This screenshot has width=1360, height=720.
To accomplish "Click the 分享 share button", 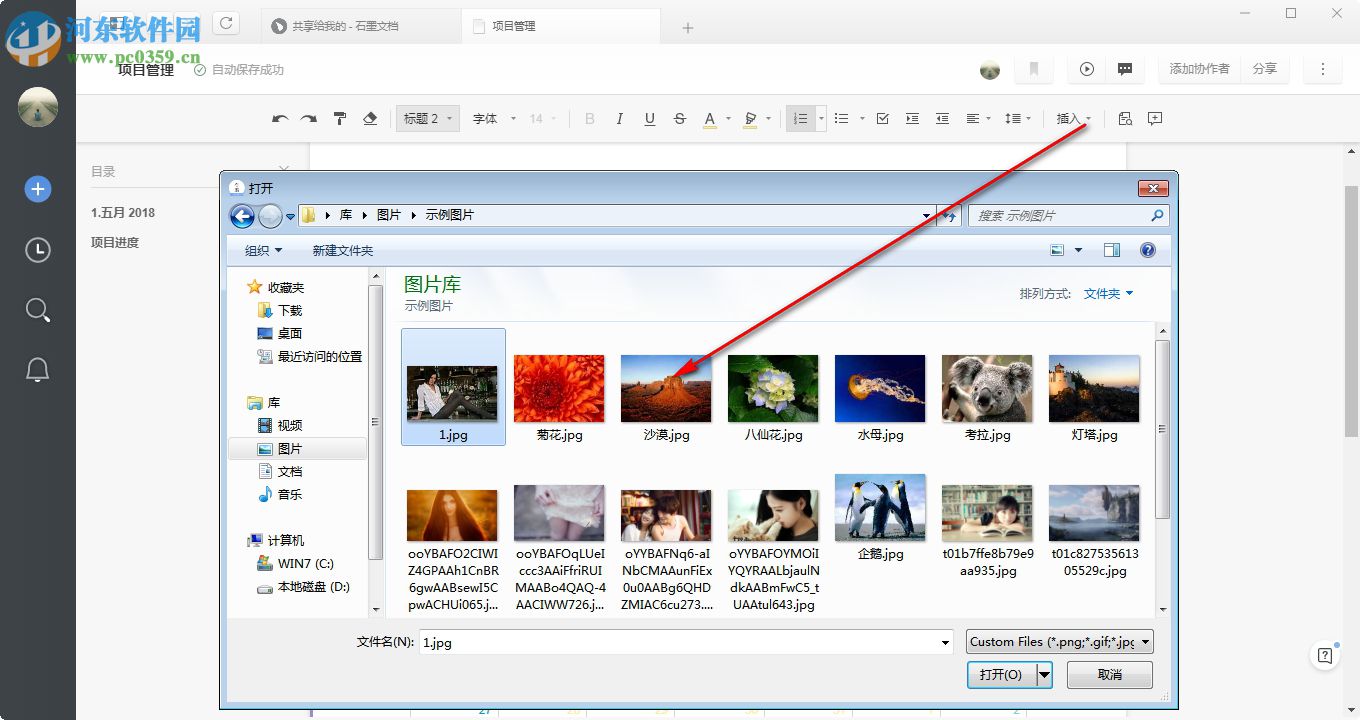I will (x=1265, y=69).
